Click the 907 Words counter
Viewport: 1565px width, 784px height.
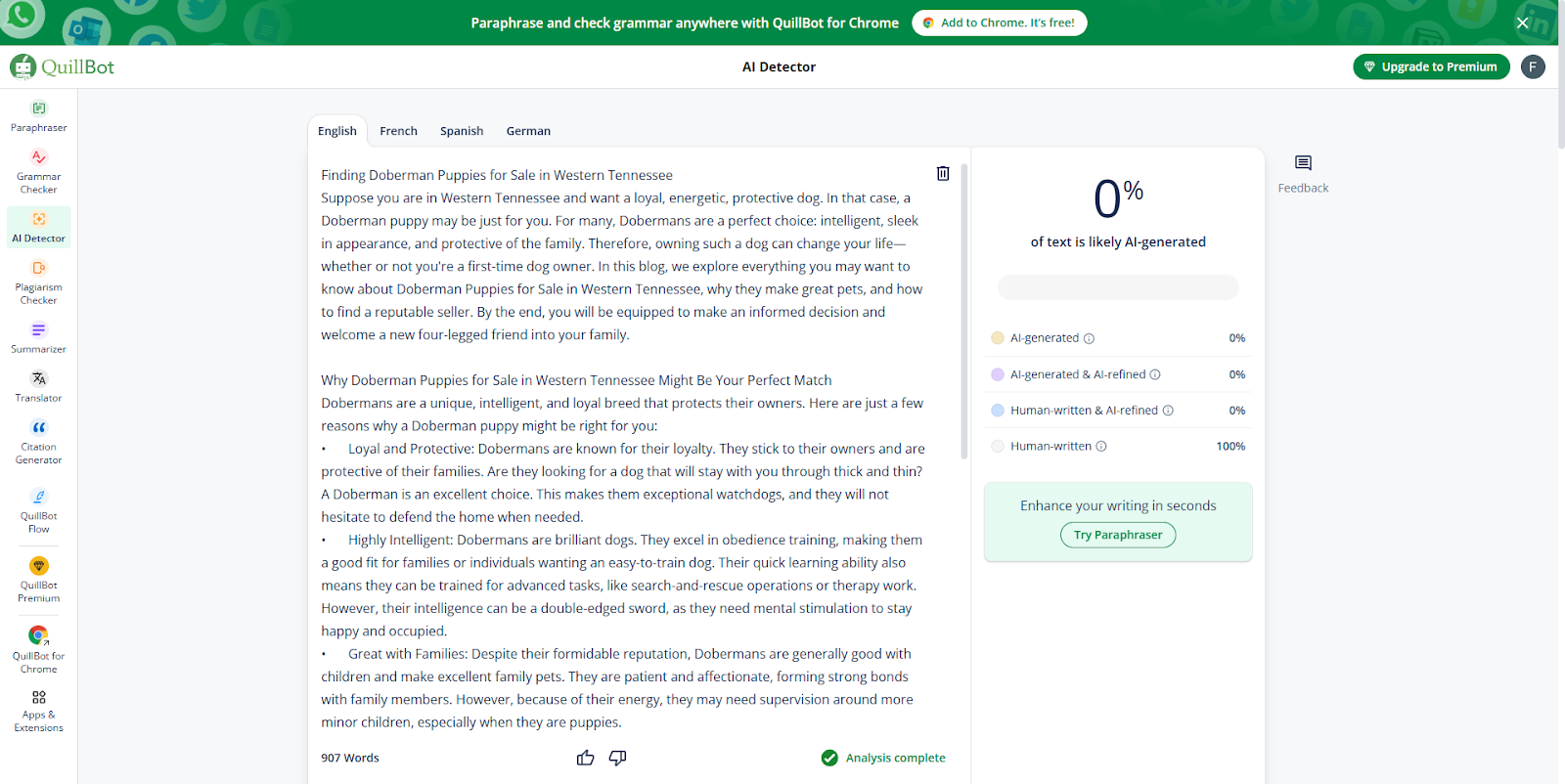[x=350, y=758]
